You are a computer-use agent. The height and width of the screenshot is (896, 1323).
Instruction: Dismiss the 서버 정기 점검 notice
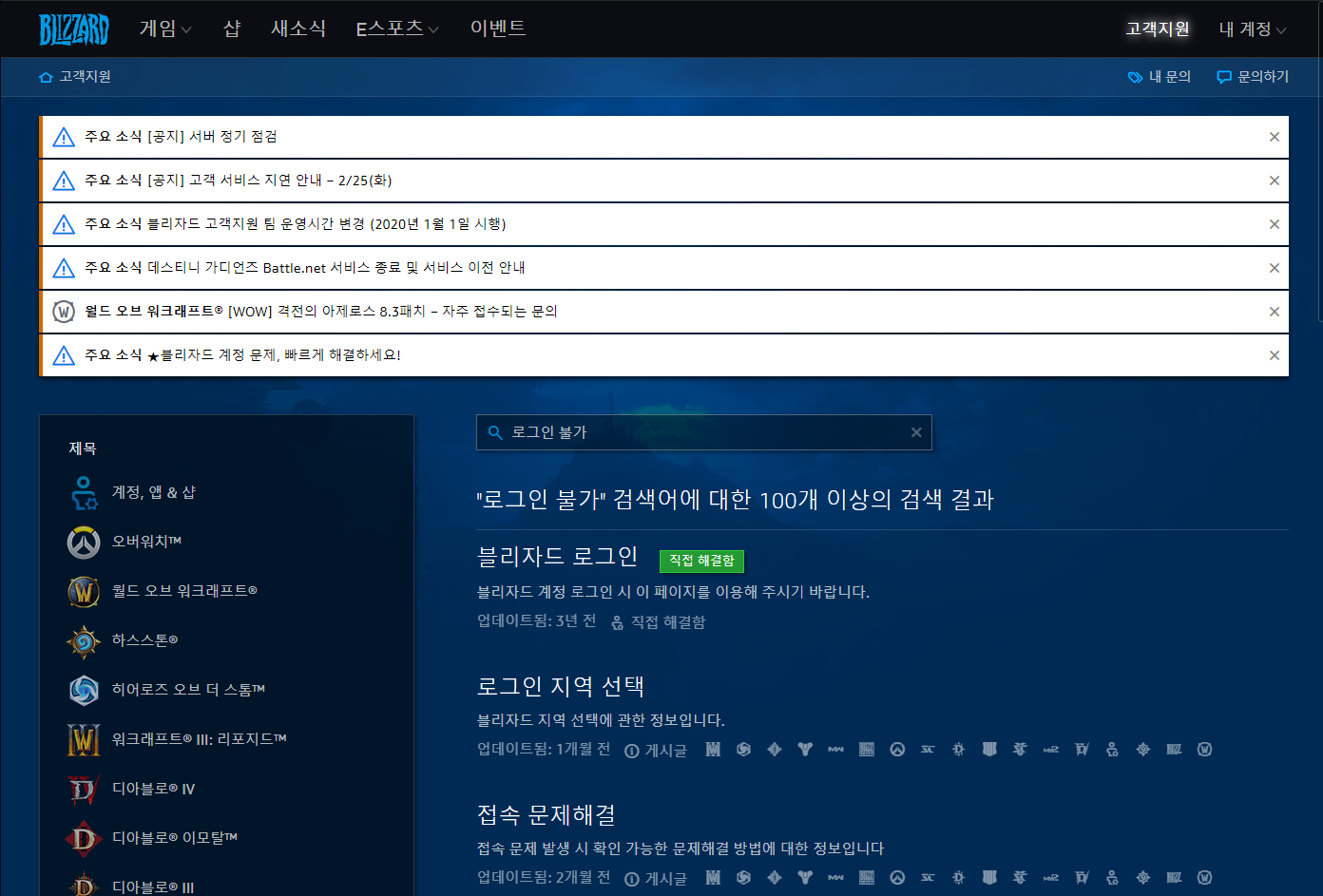(1275, 137)
